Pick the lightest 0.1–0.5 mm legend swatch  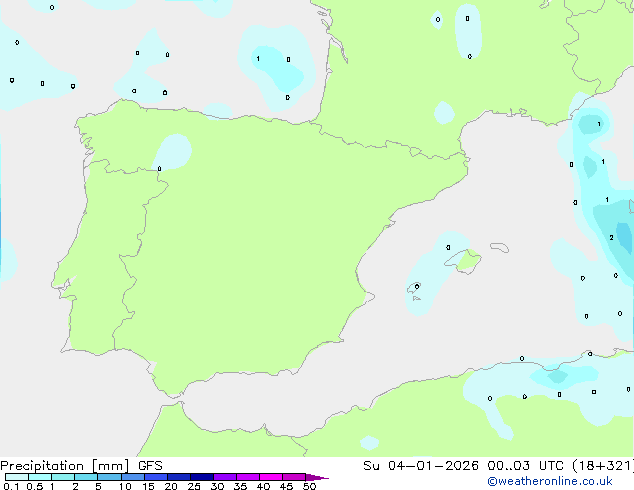click(x=17, y=477)
